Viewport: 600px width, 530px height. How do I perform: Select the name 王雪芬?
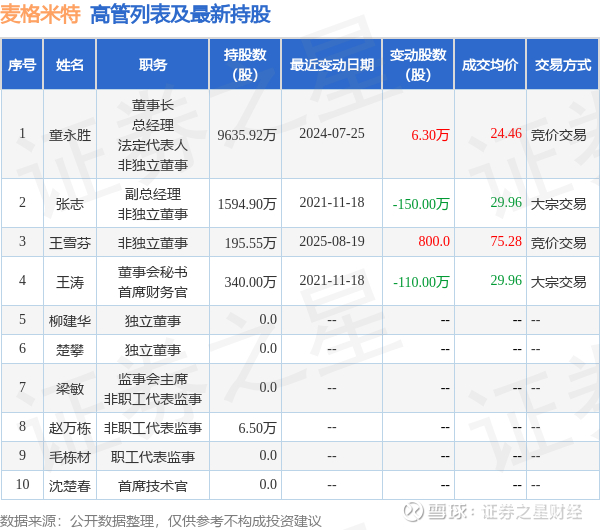[x=70, y=243]
